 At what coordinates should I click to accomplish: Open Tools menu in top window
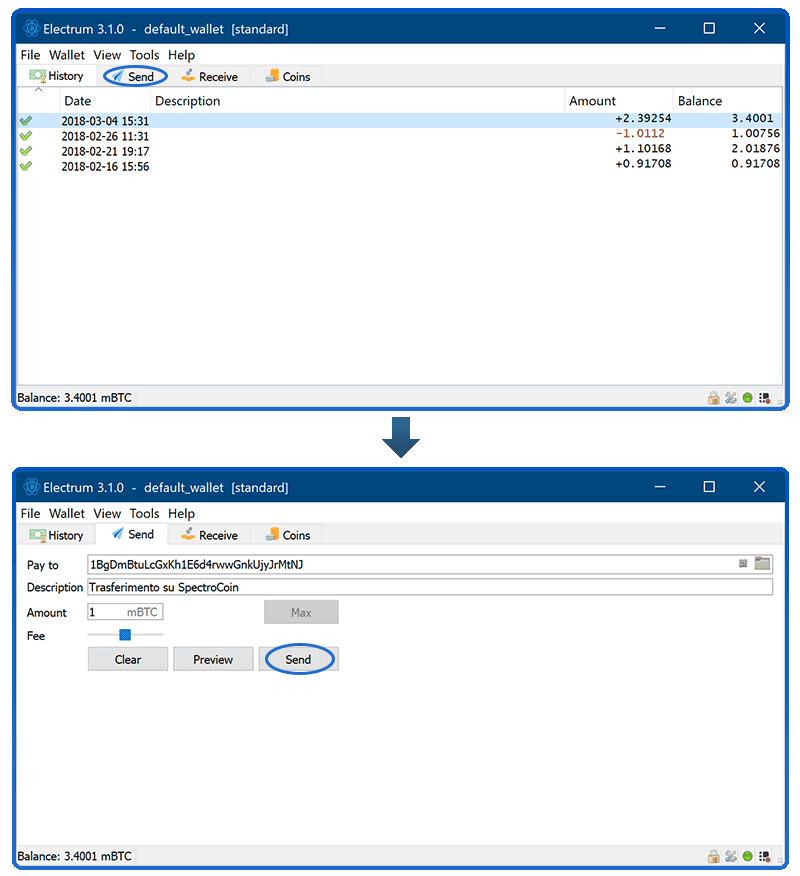pyautogui.click(x=144, y=55)
